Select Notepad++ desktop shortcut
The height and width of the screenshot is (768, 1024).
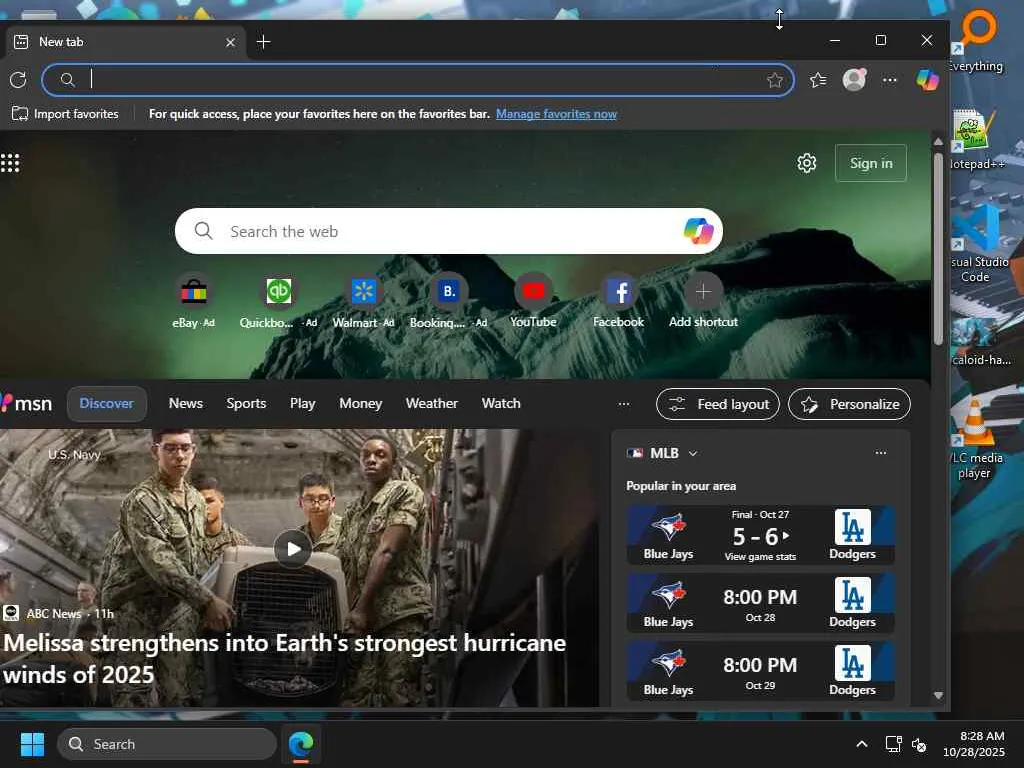point(978,138)
